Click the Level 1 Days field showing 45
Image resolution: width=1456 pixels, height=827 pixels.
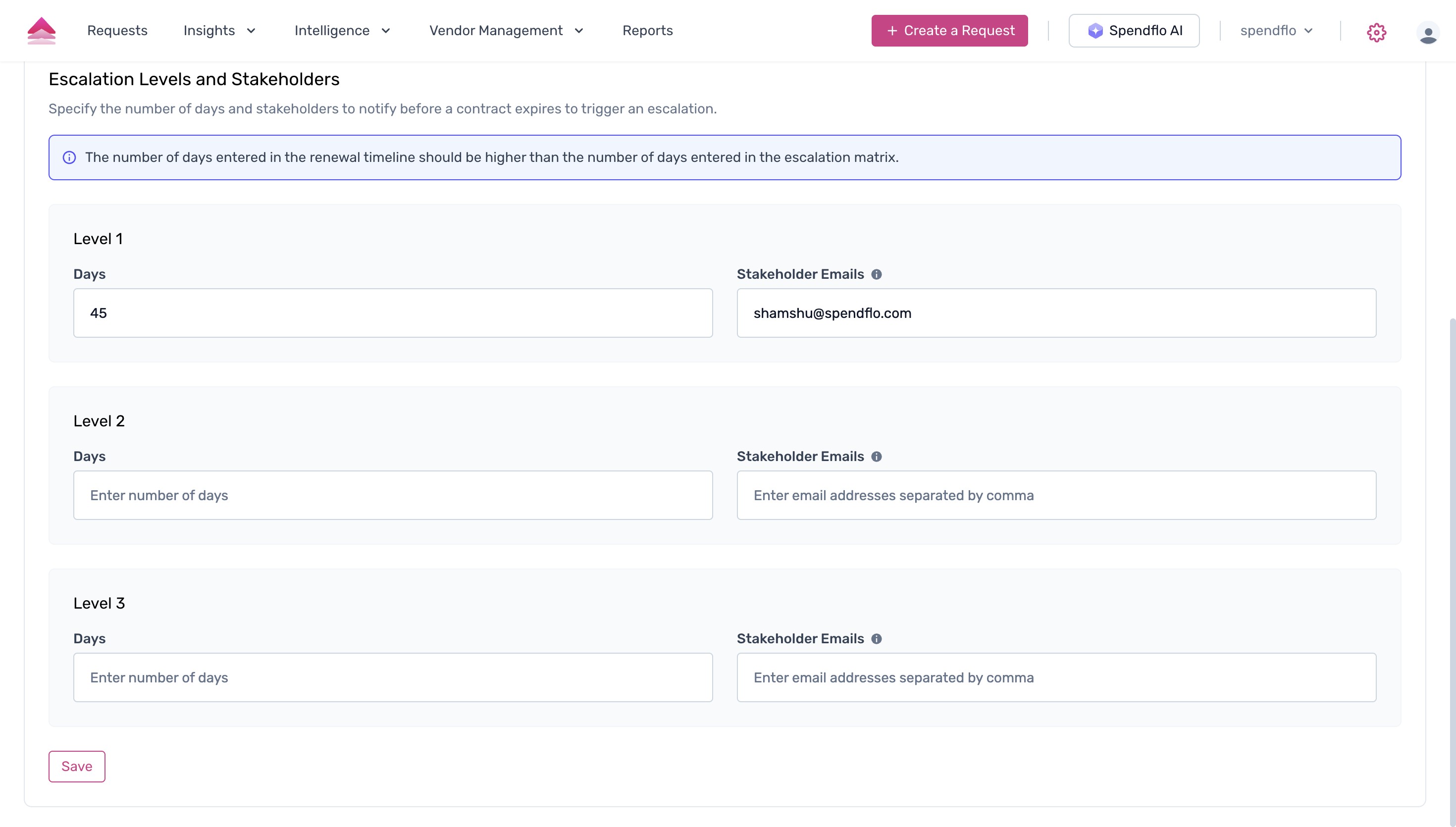[x=392, y=312]
